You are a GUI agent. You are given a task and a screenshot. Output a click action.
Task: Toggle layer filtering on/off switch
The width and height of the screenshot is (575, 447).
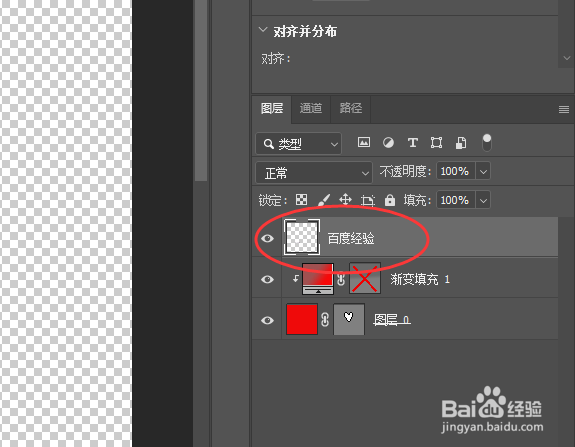487,143
